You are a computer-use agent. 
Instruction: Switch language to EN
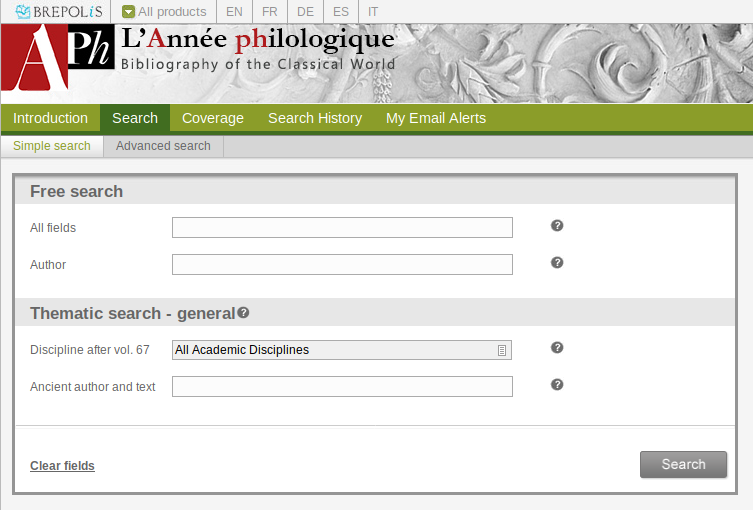[x=234, y=12]
